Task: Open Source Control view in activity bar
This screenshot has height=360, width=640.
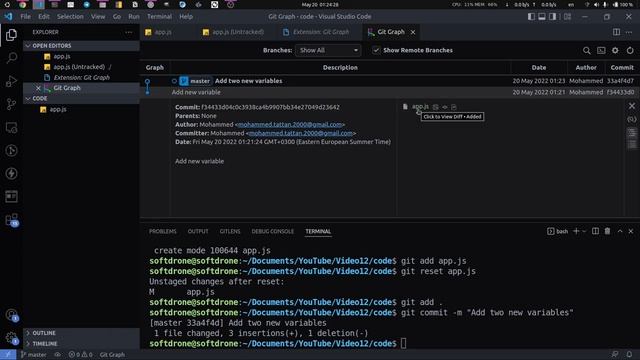Action: point(11,104)
